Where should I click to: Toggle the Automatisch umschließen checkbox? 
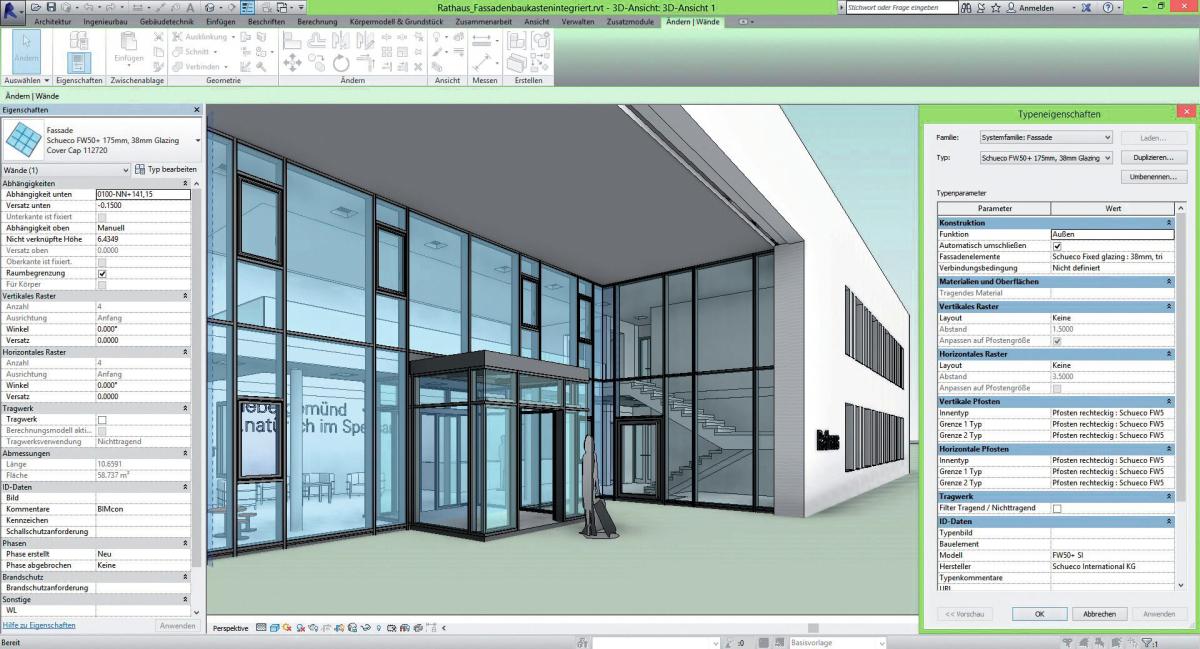1057,245
